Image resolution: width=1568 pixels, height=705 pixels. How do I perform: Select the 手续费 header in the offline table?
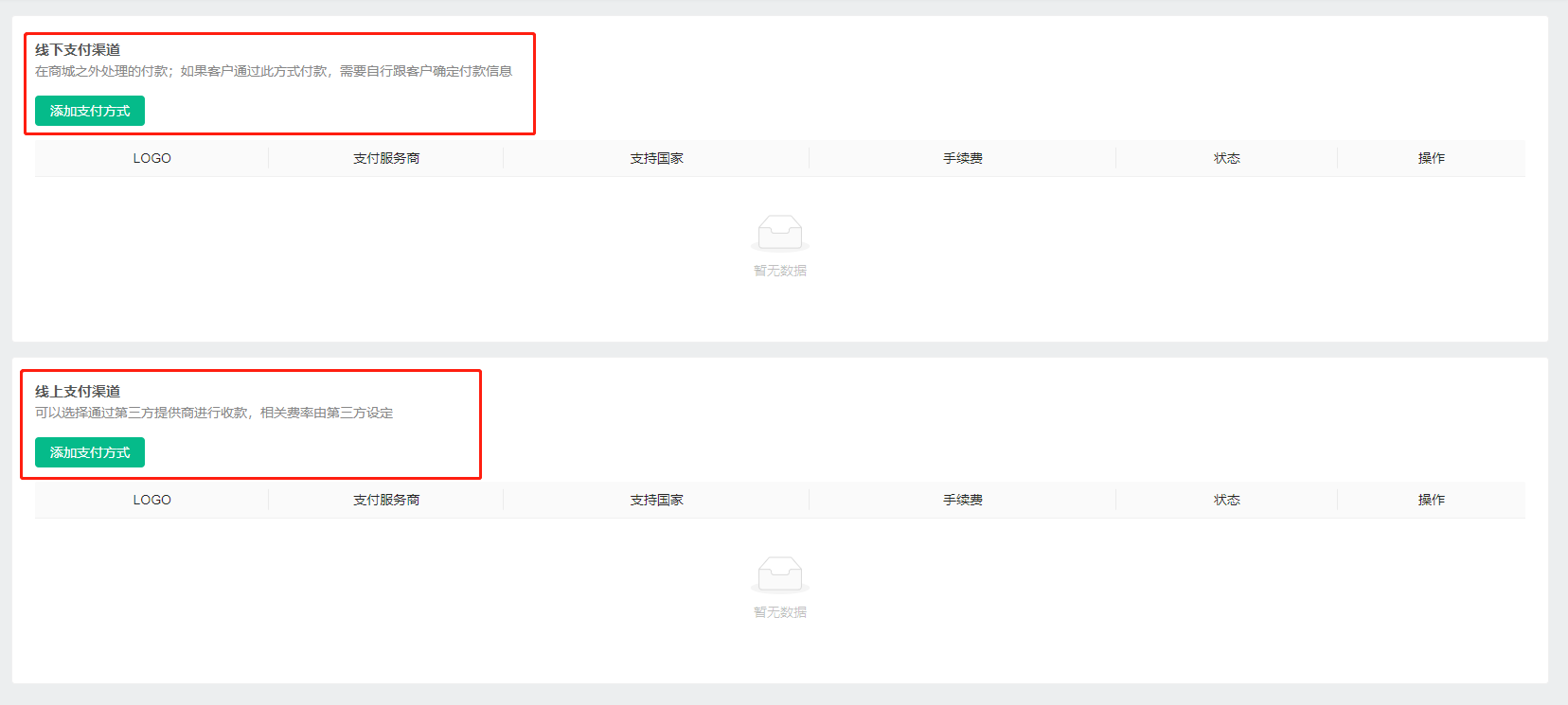coord(963,158)
